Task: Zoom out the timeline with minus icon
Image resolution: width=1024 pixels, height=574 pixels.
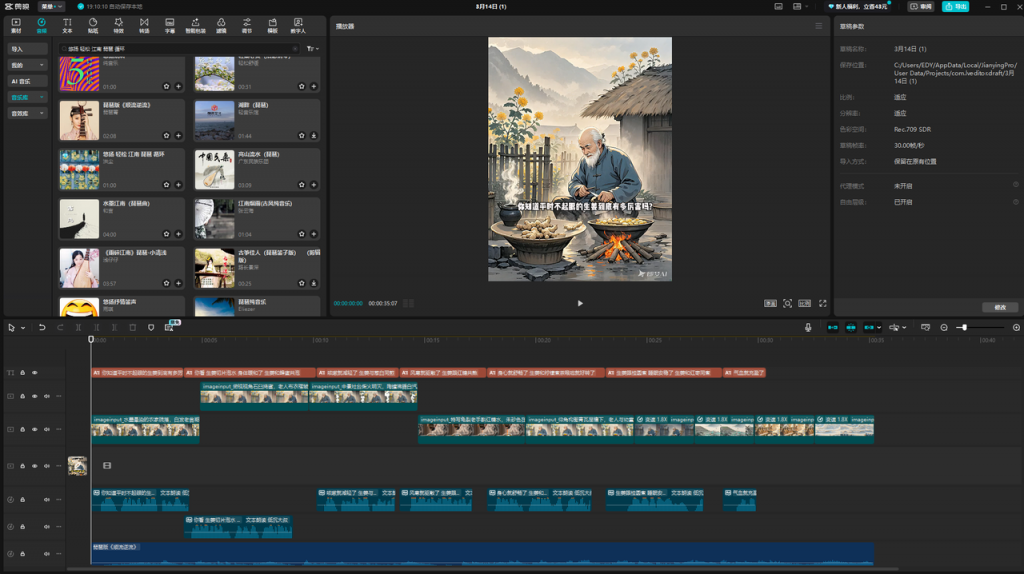Action: (944, 327)
